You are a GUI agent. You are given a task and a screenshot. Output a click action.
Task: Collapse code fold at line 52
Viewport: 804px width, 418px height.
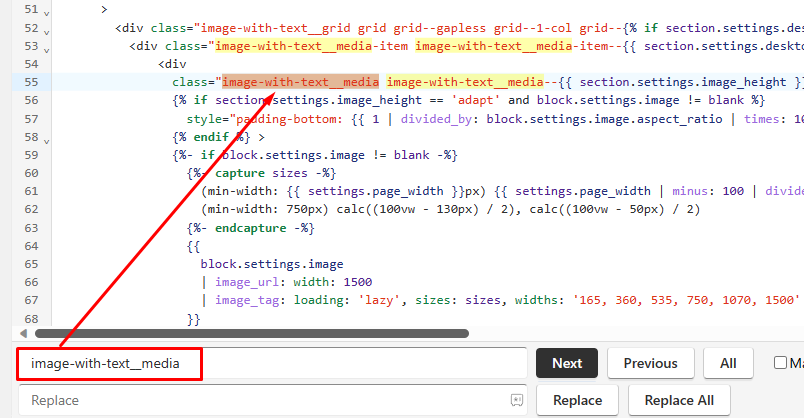click(47, 32)
